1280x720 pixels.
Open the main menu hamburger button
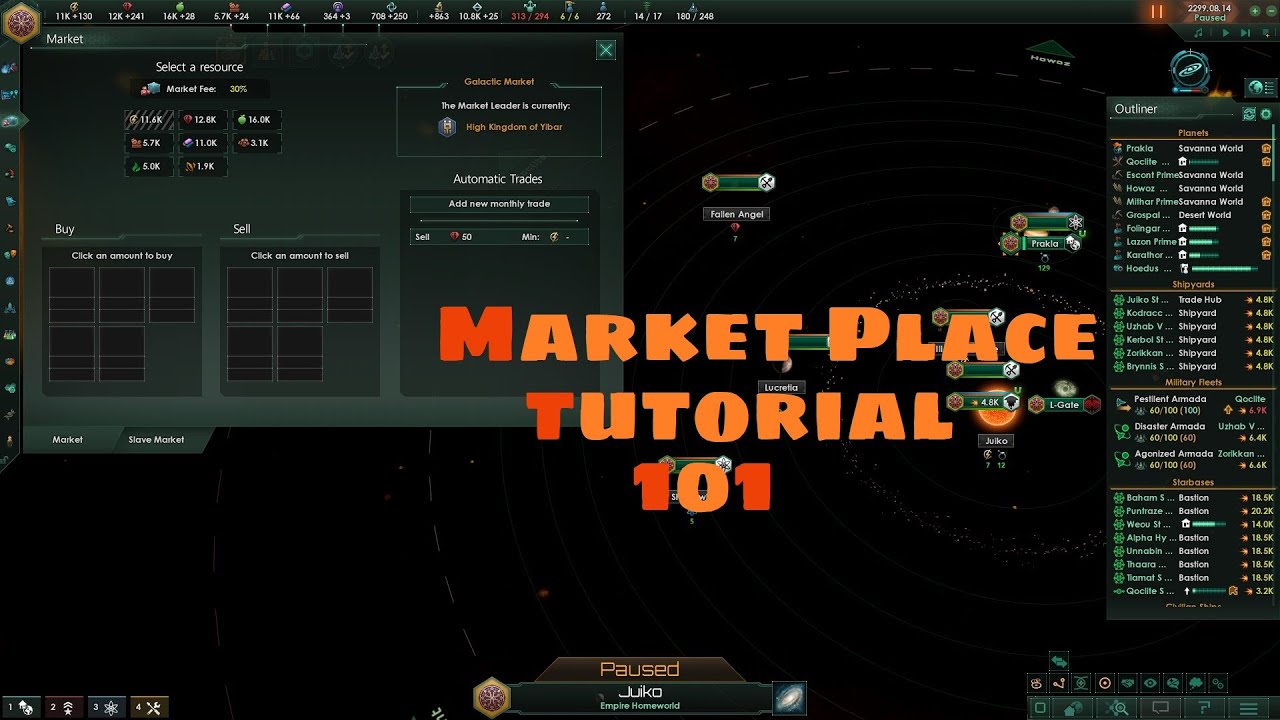(1249, 708)
